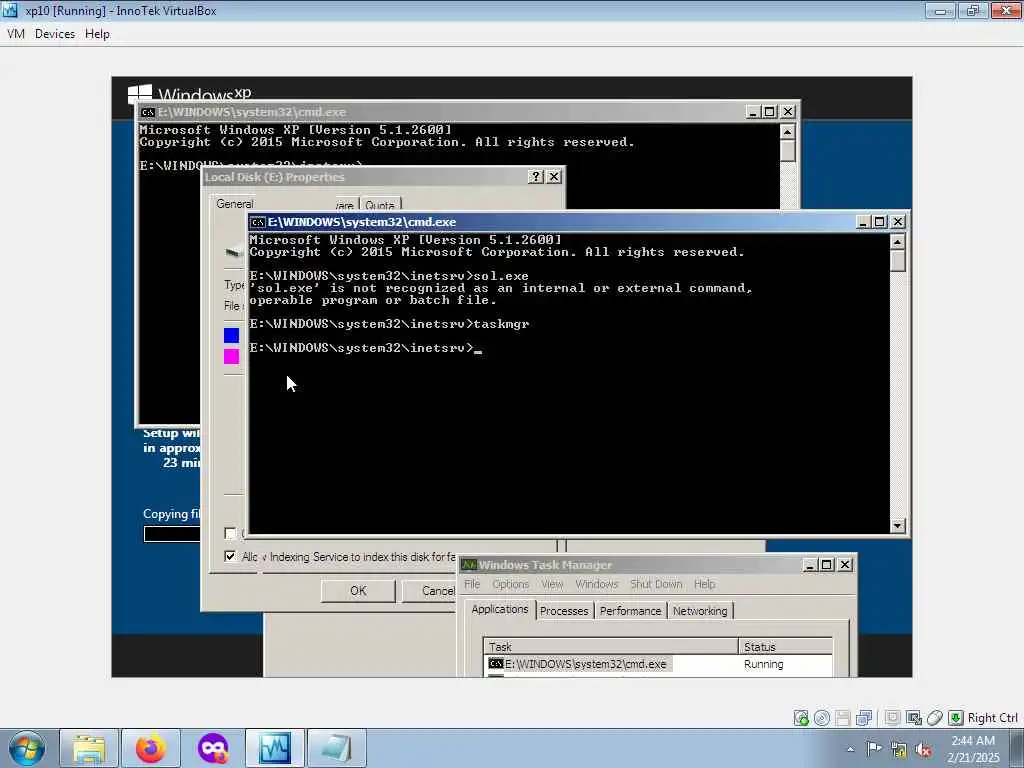
Task: Open Options menu in Task Manager
Action: click(511, 584)
